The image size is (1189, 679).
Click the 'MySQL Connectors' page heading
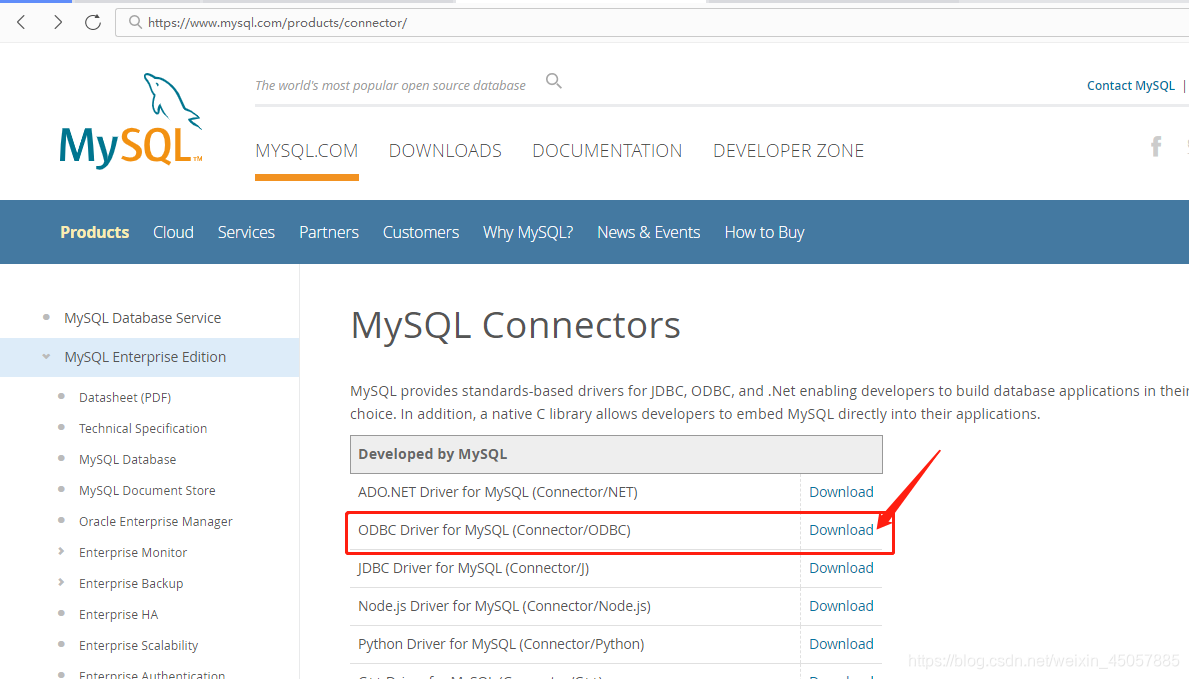[516, 325]
